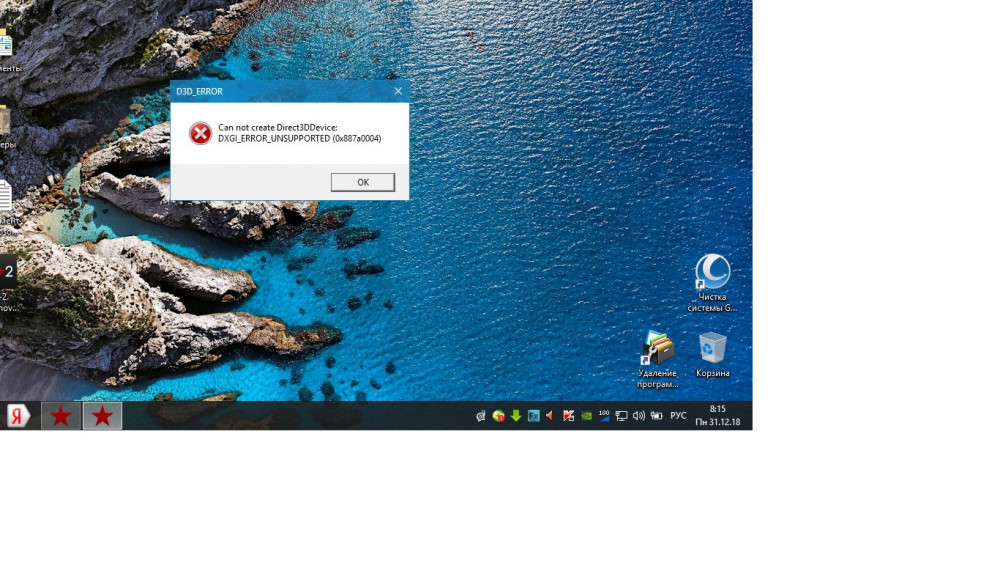Click the 'Can not create Direct3DDevice:' message line
Screen dimensions: 1000x563
click(x=278, y=128)
